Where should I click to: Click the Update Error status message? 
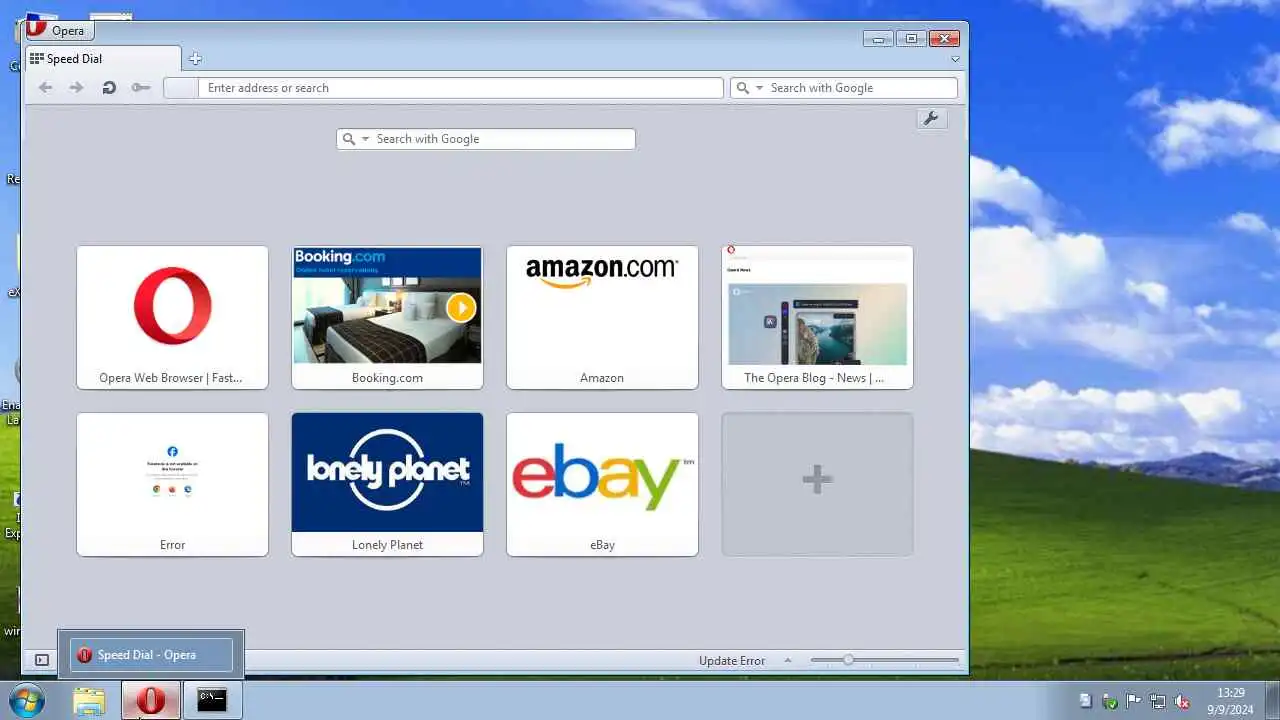click(x=732, y=661)
